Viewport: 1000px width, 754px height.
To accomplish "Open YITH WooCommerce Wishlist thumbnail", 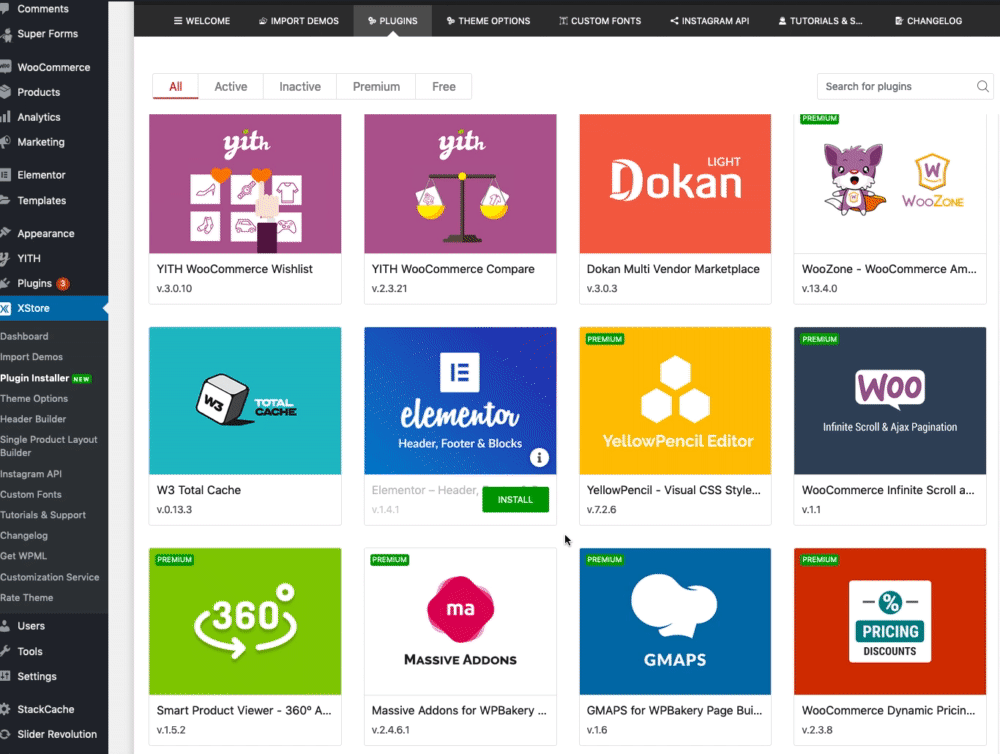I will (x=245, y=184).
